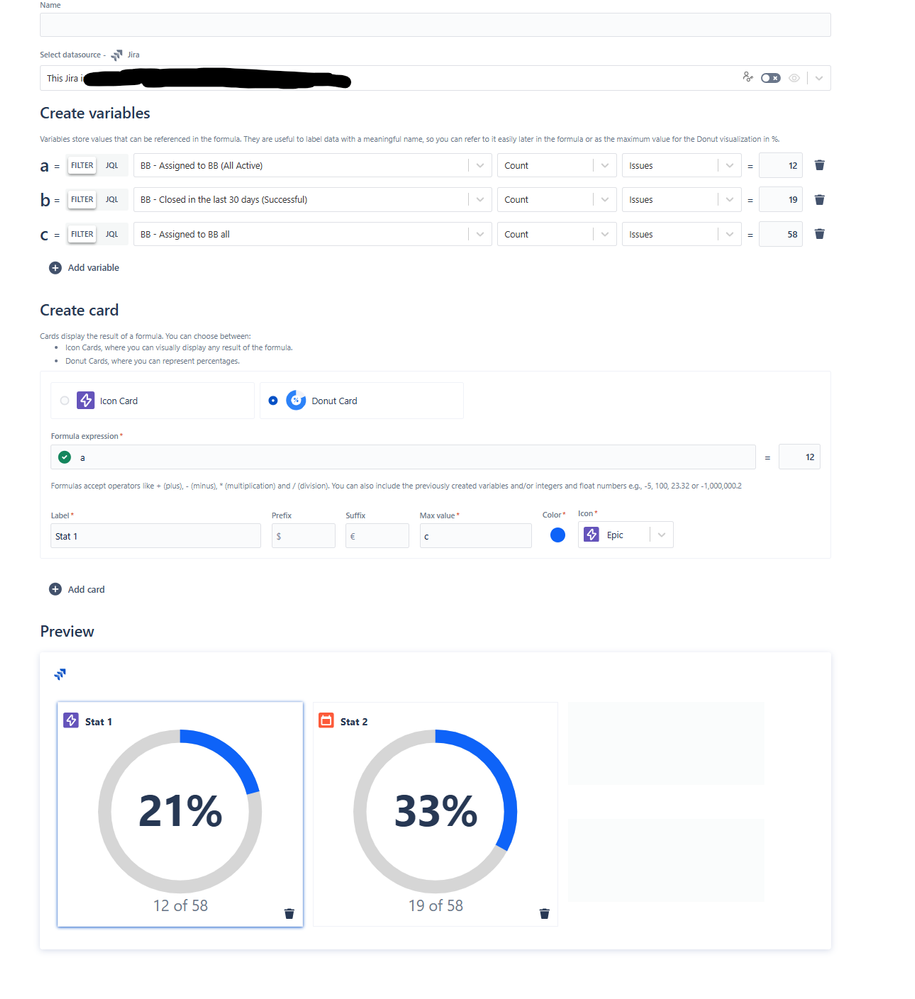Click formula result value 12
Screen dimensions: 915x999
coord(800,457)
